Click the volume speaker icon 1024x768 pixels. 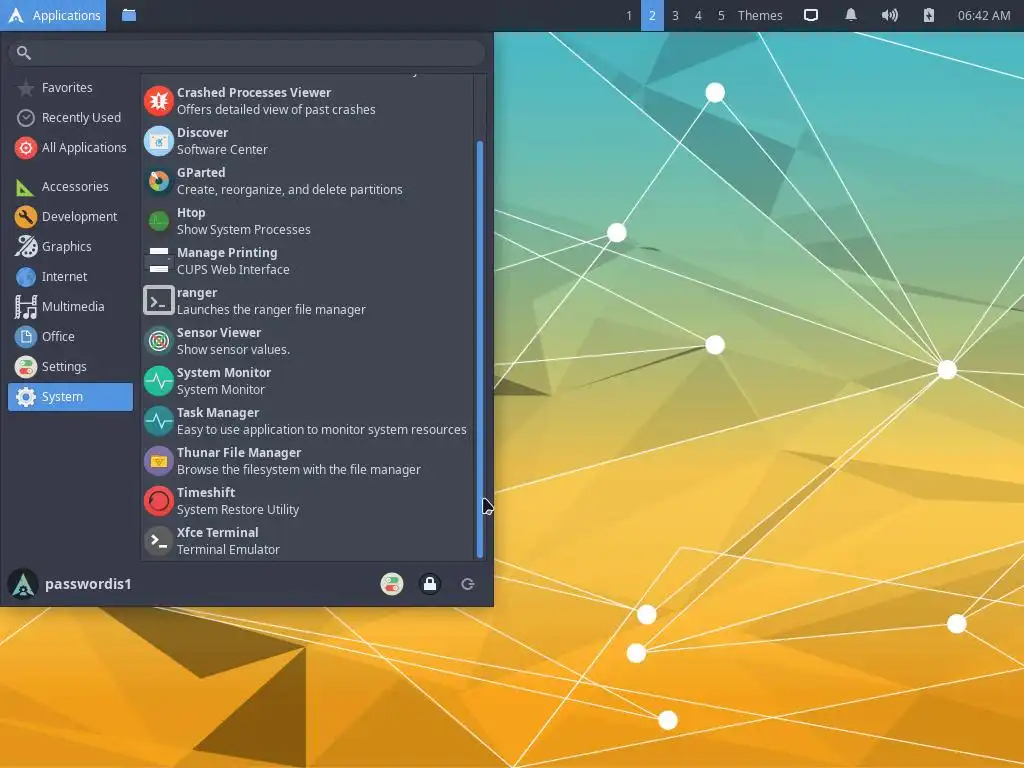click(x=889, y=15)
